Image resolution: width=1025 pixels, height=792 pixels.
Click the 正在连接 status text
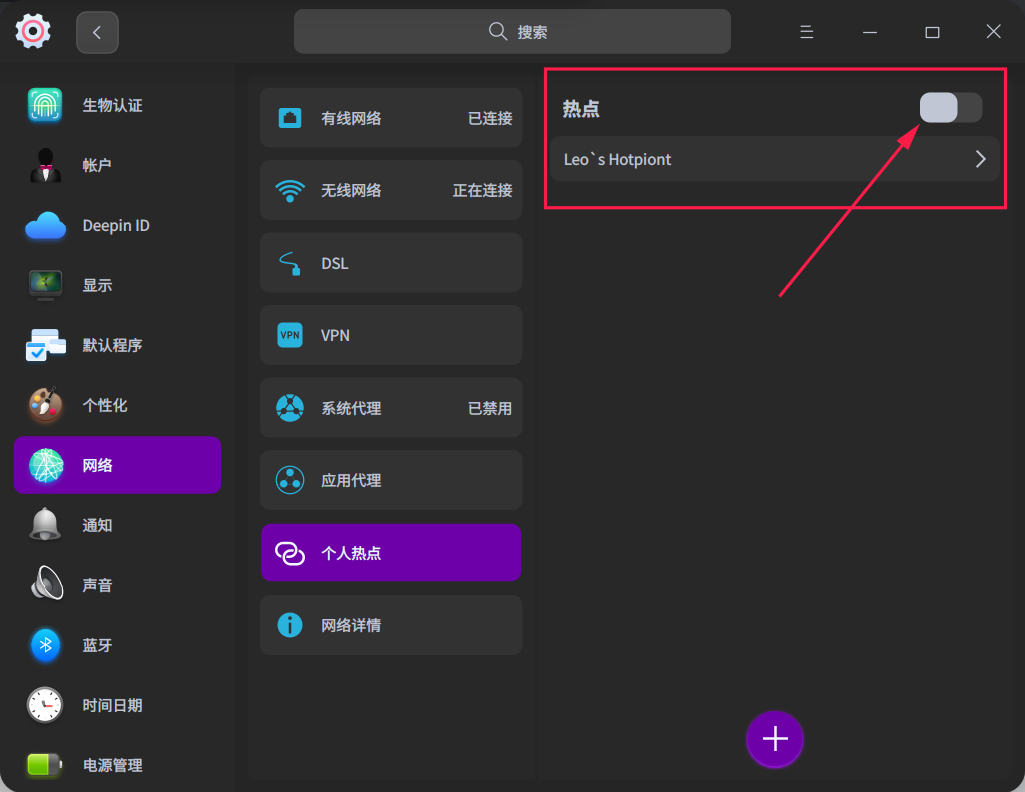pyautogui.click(x=482, y=191)
